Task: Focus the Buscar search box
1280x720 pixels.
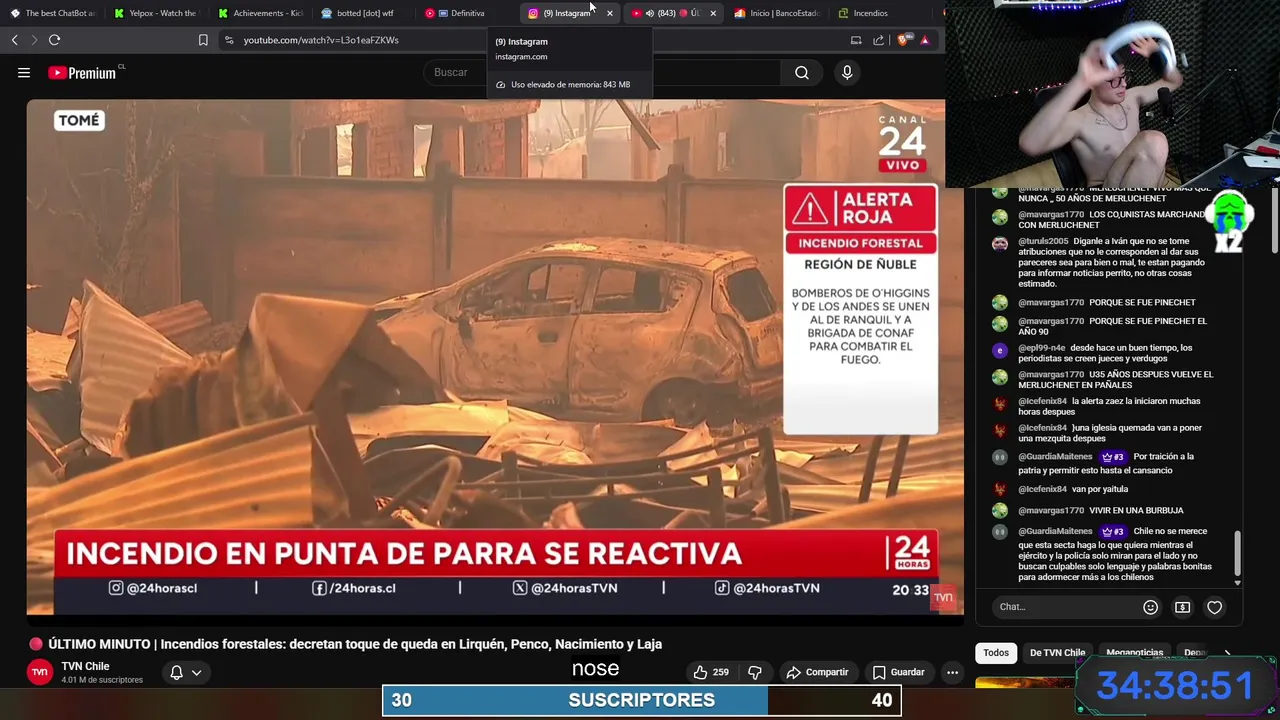Action: (x=600, y=72)
